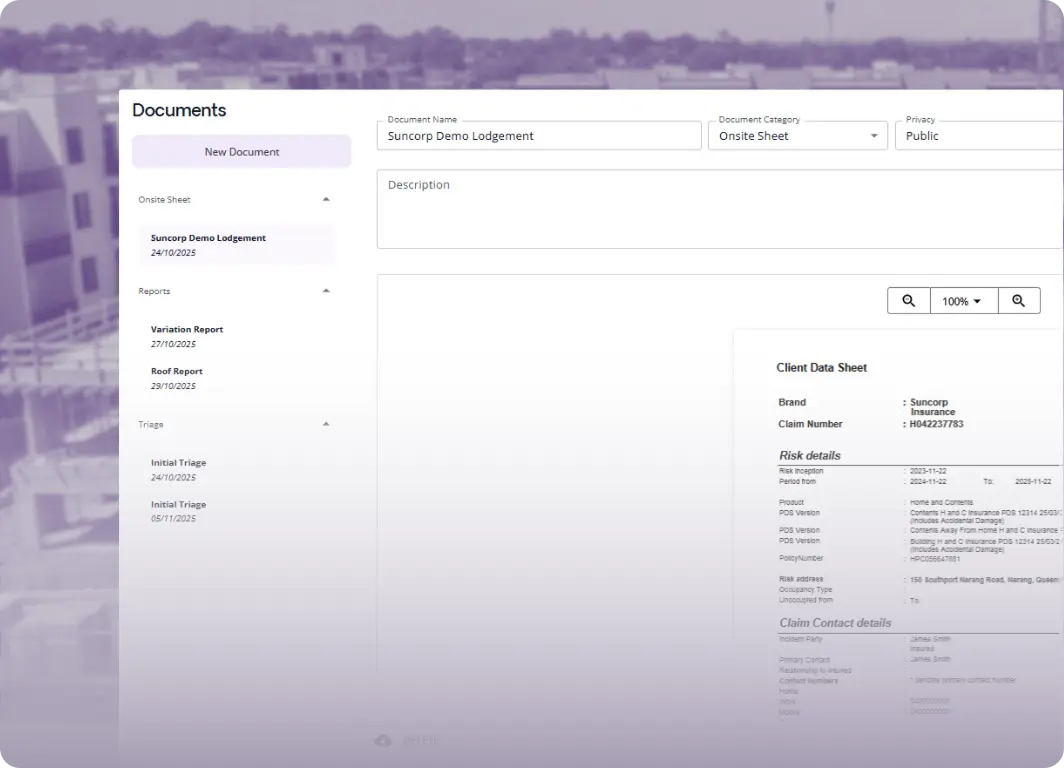Click the Documents panel heading
Viewport: 1064px width, 768px height.
pos(179,110)
